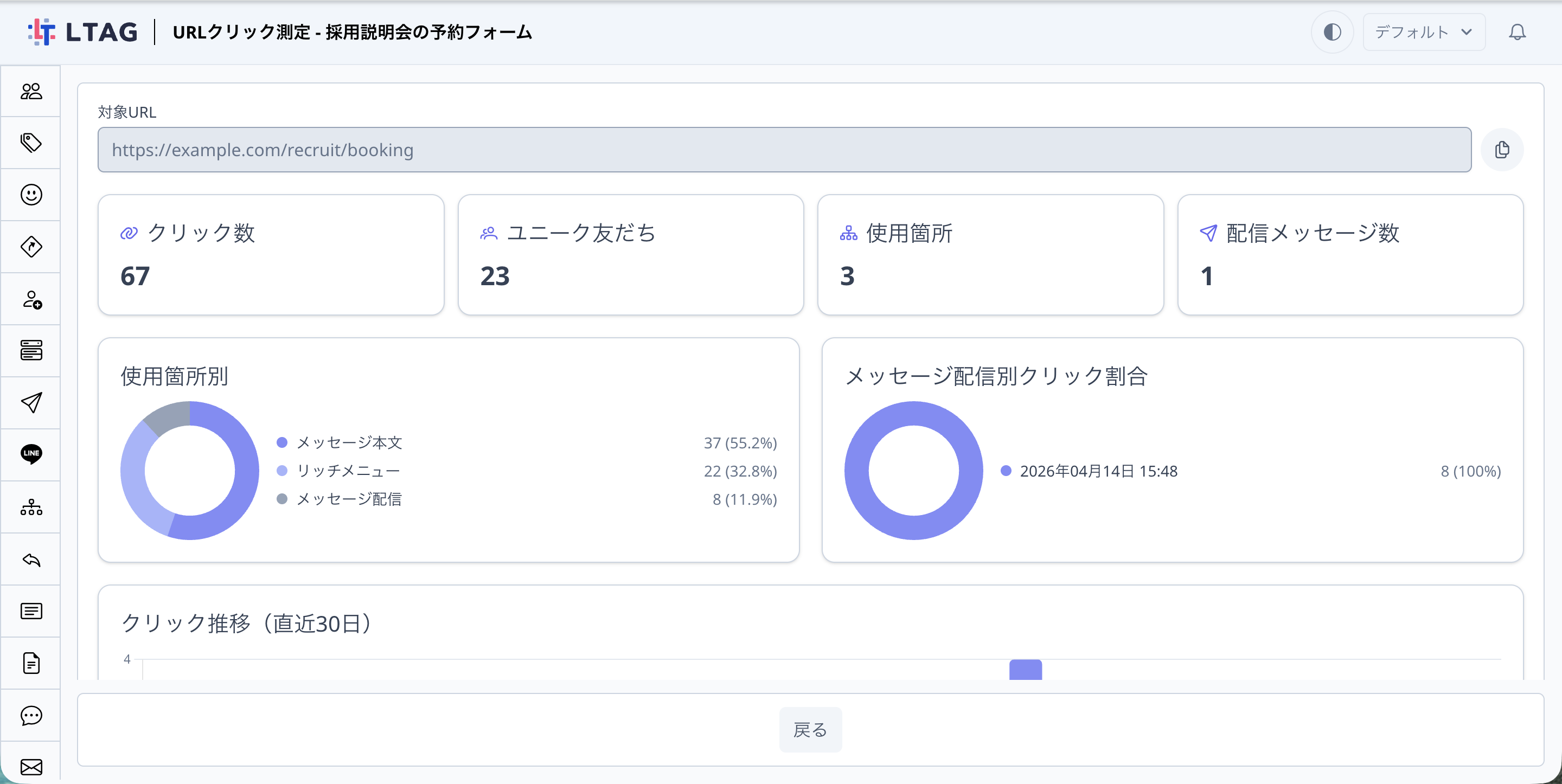Open the diamond arrow sidebar icon
The image size is (1562, 784).
pyautogui.click(x=31, y=247)
